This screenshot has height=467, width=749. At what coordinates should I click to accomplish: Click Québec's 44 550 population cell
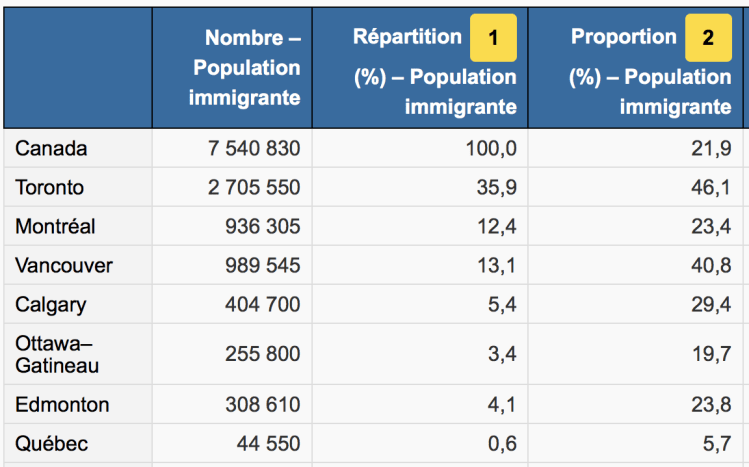click(x=268, y=444)
